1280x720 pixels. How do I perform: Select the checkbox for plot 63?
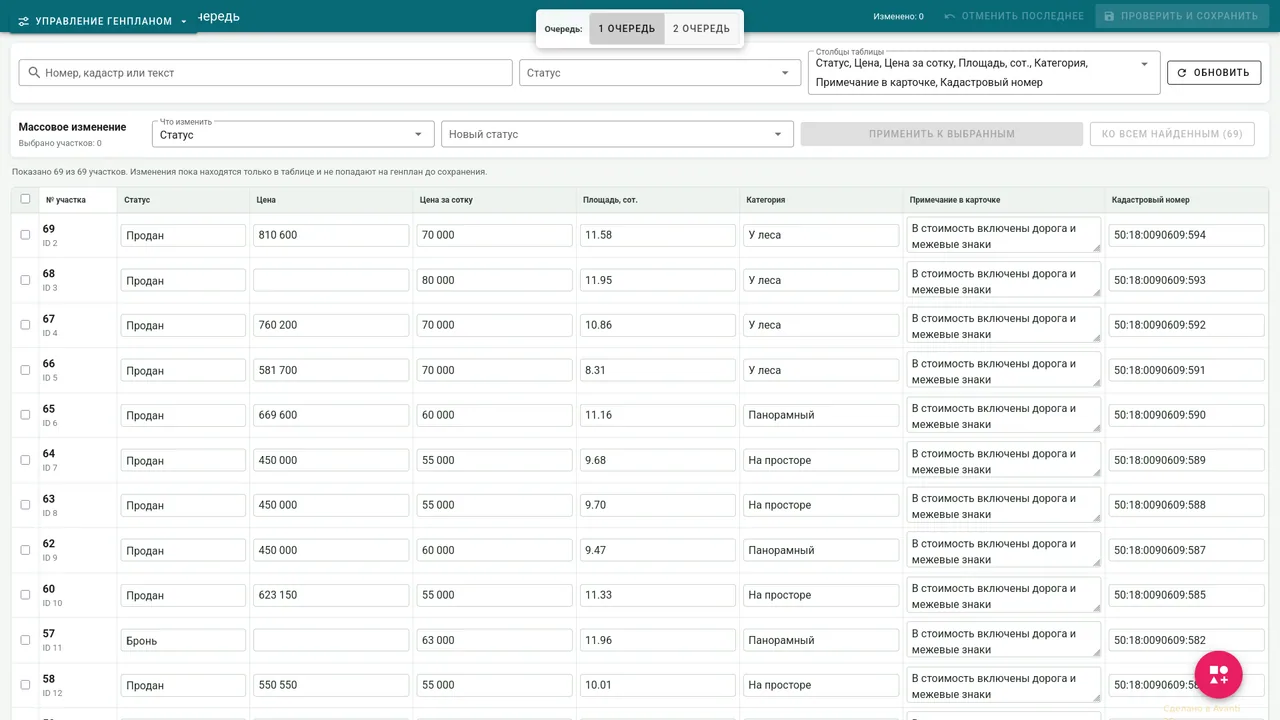click(26, 505)
